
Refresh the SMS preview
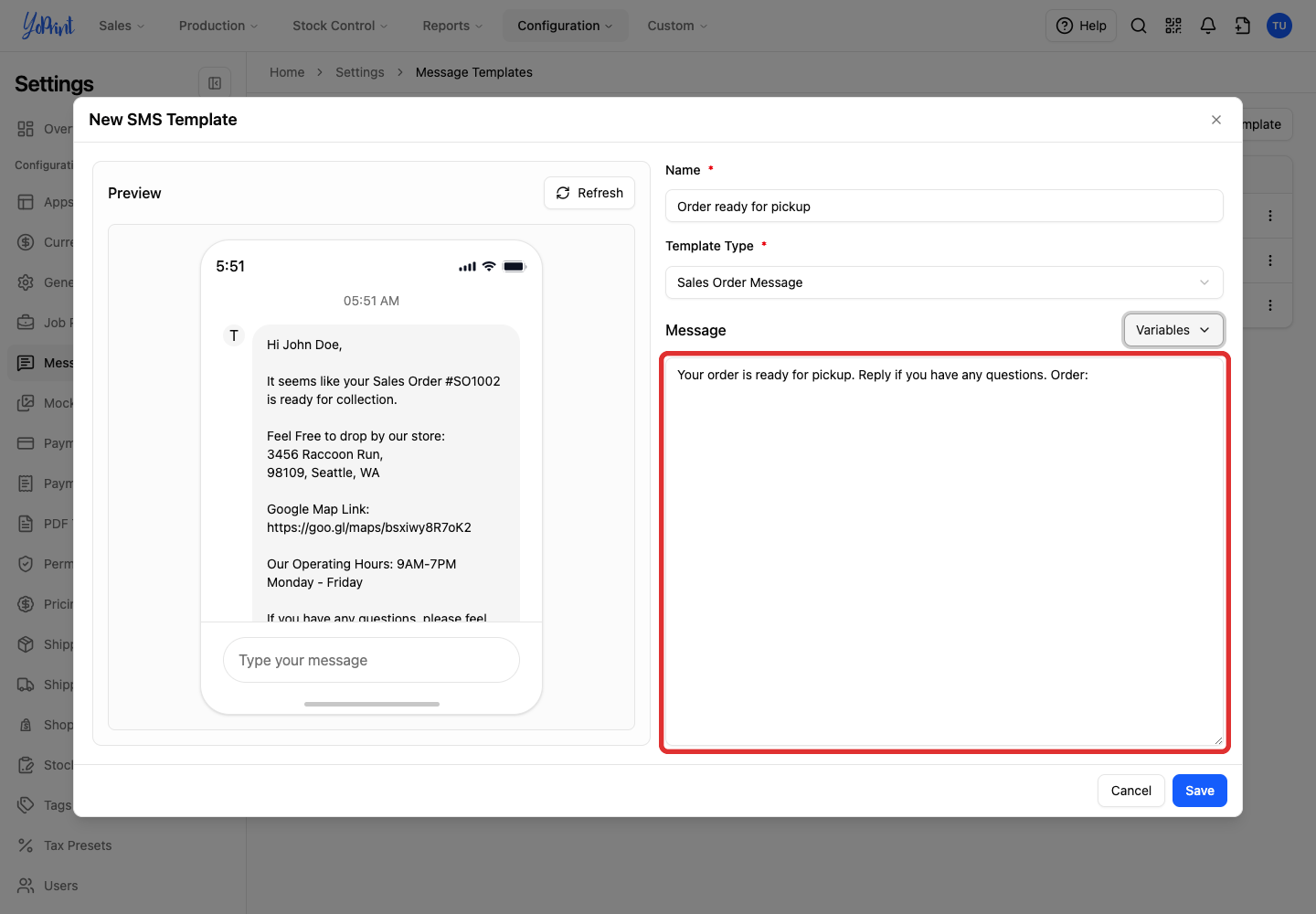coord(589,193)
